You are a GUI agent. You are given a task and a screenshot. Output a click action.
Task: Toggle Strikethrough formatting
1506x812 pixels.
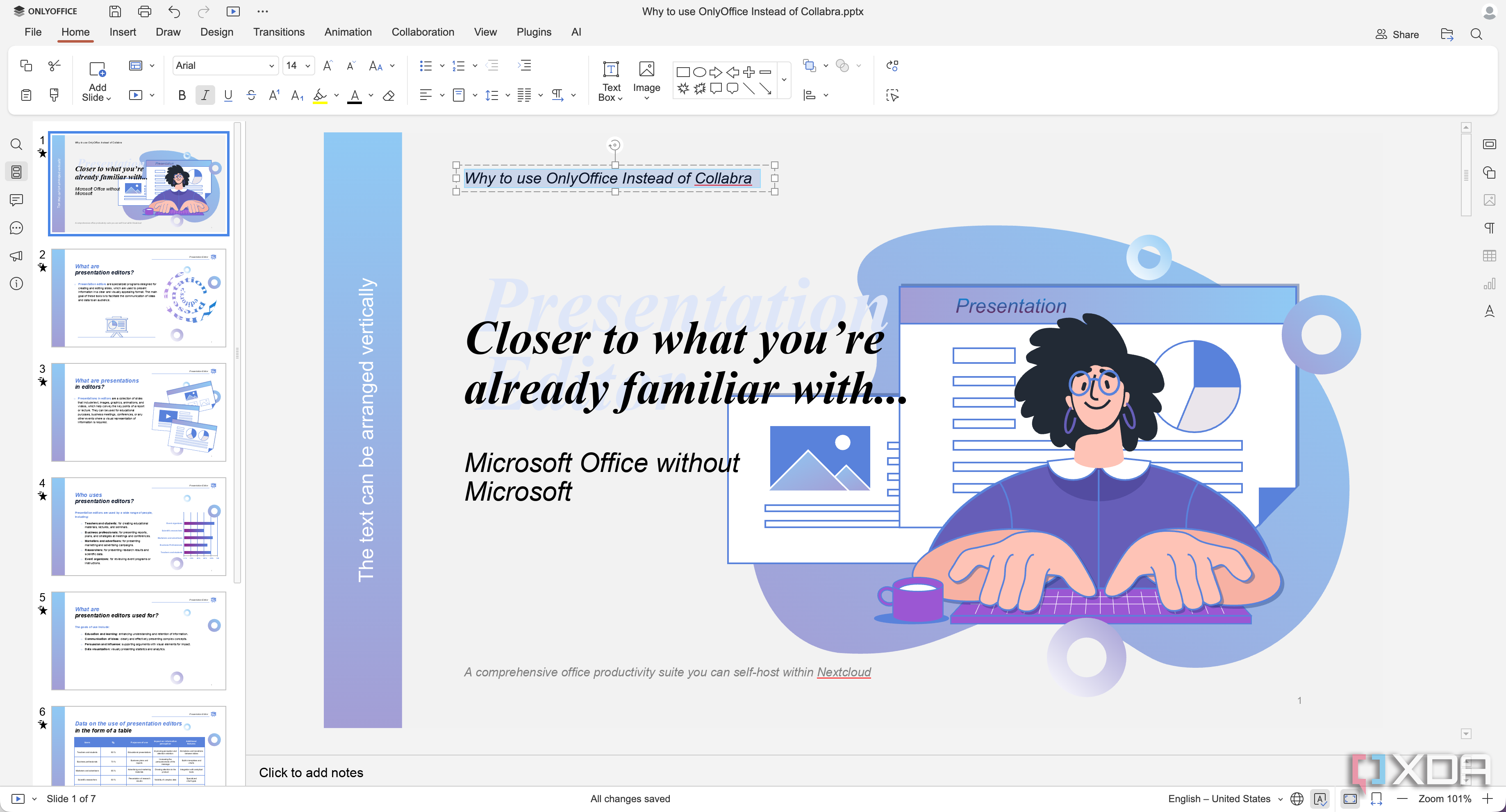[x=251, y=95]
